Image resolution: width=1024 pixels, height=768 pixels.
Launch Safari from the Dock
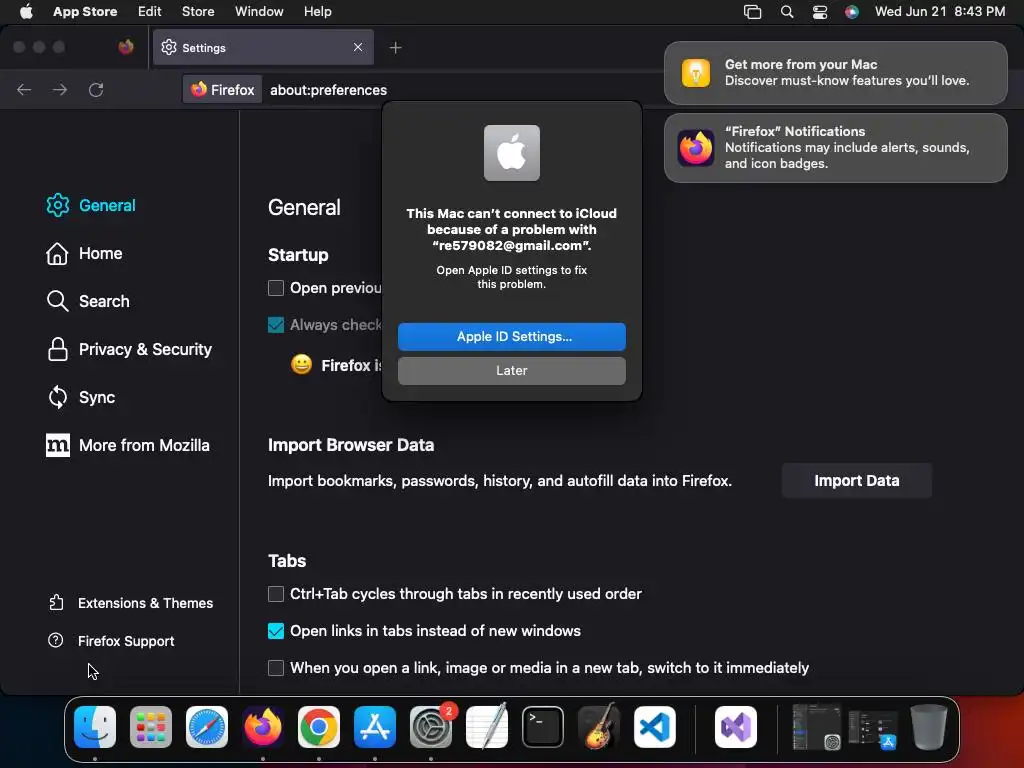tap(207, 726)
